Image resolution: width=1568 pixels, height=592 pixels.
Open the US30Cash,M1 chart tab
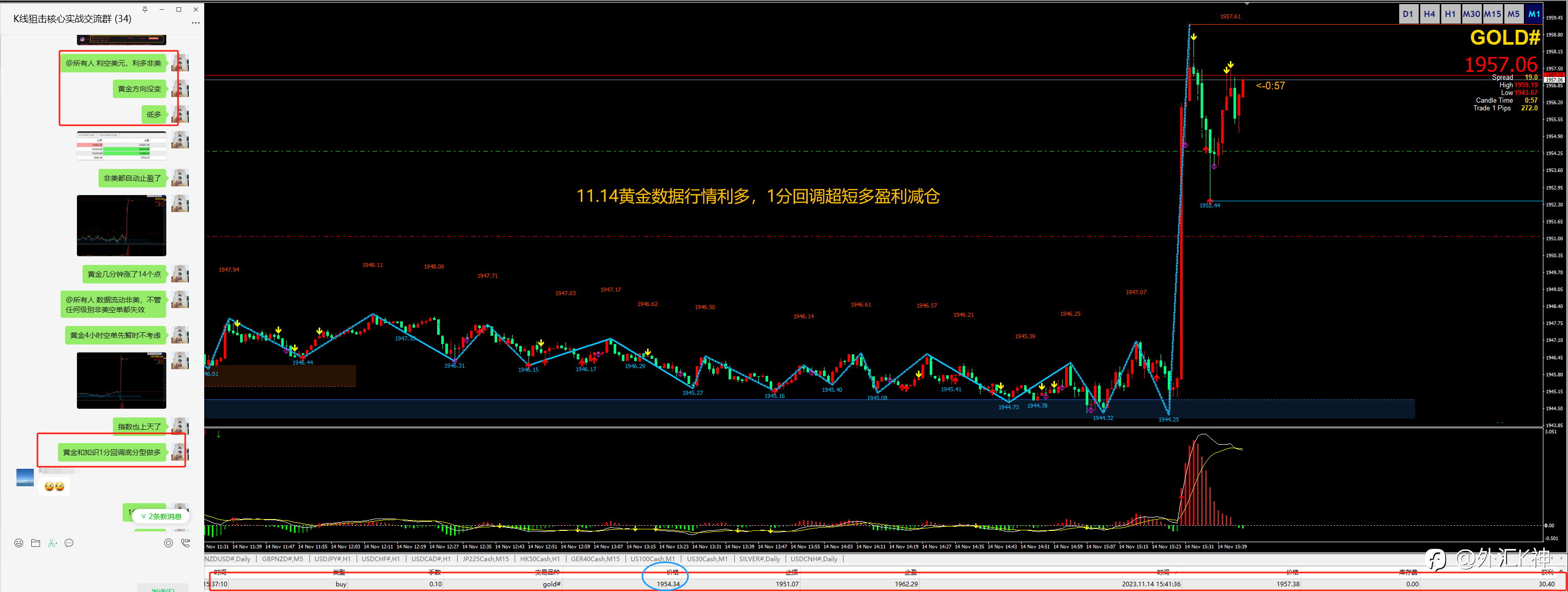708,559
